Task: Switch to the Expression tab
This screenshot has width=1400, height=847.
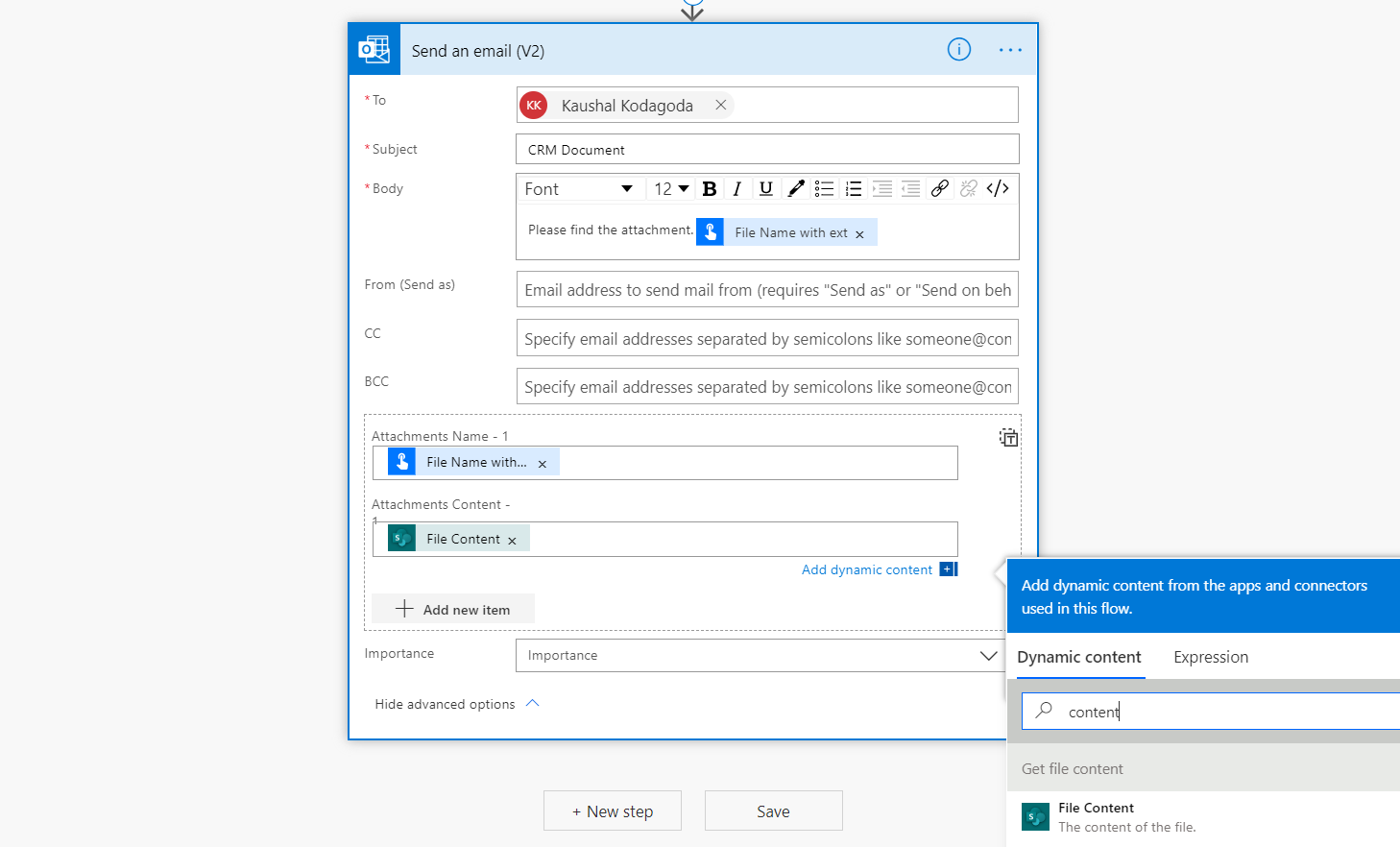Action: (x=1210, y=657)
